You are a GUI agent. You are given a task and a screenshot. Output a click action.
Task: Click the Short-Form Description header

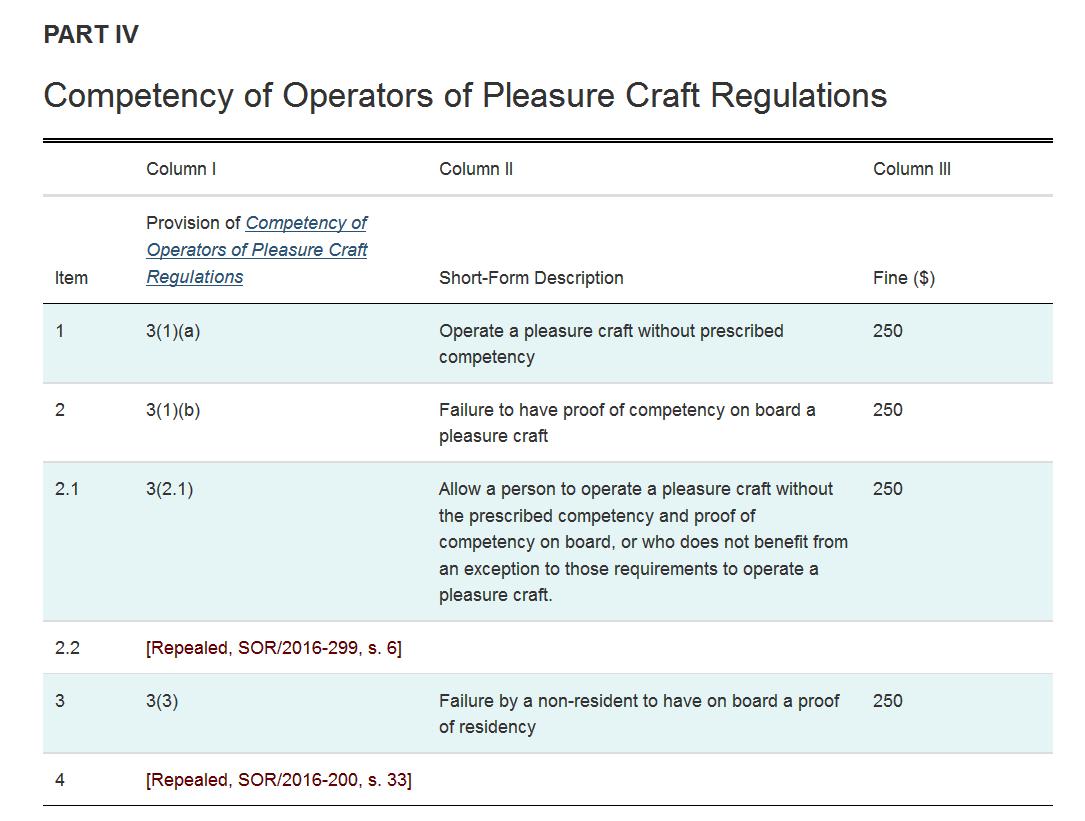[x=531, y=278]
